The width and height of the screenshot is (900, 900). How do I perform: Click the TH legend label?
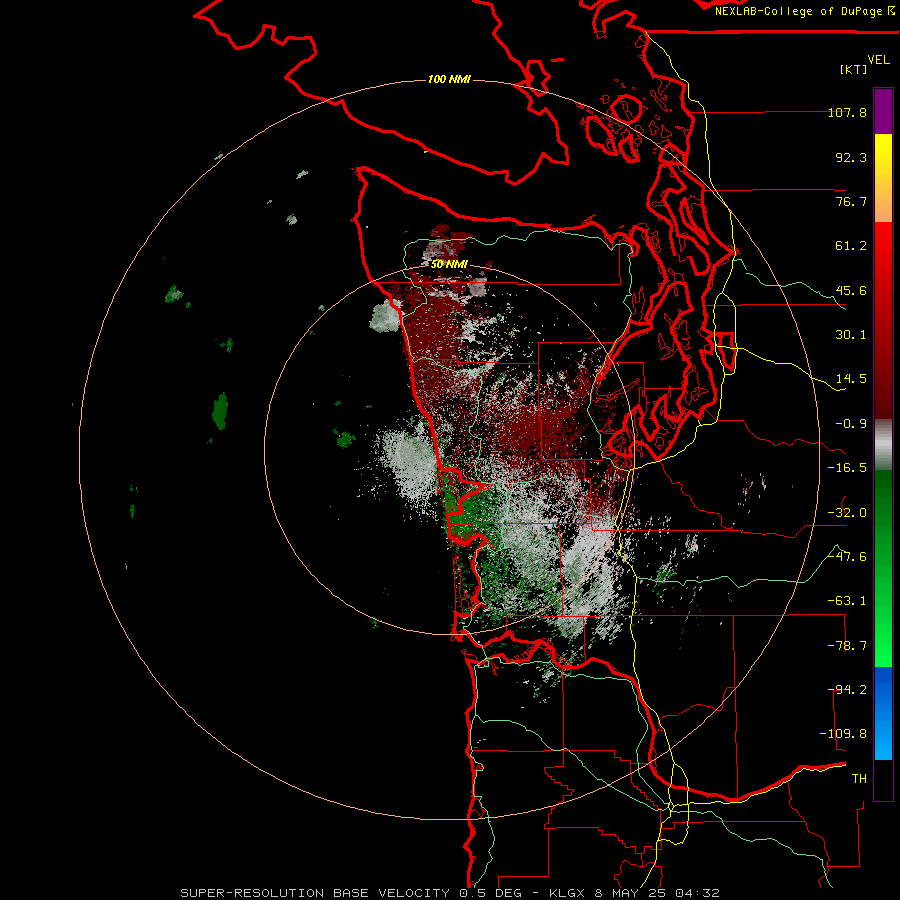[859, 779]
